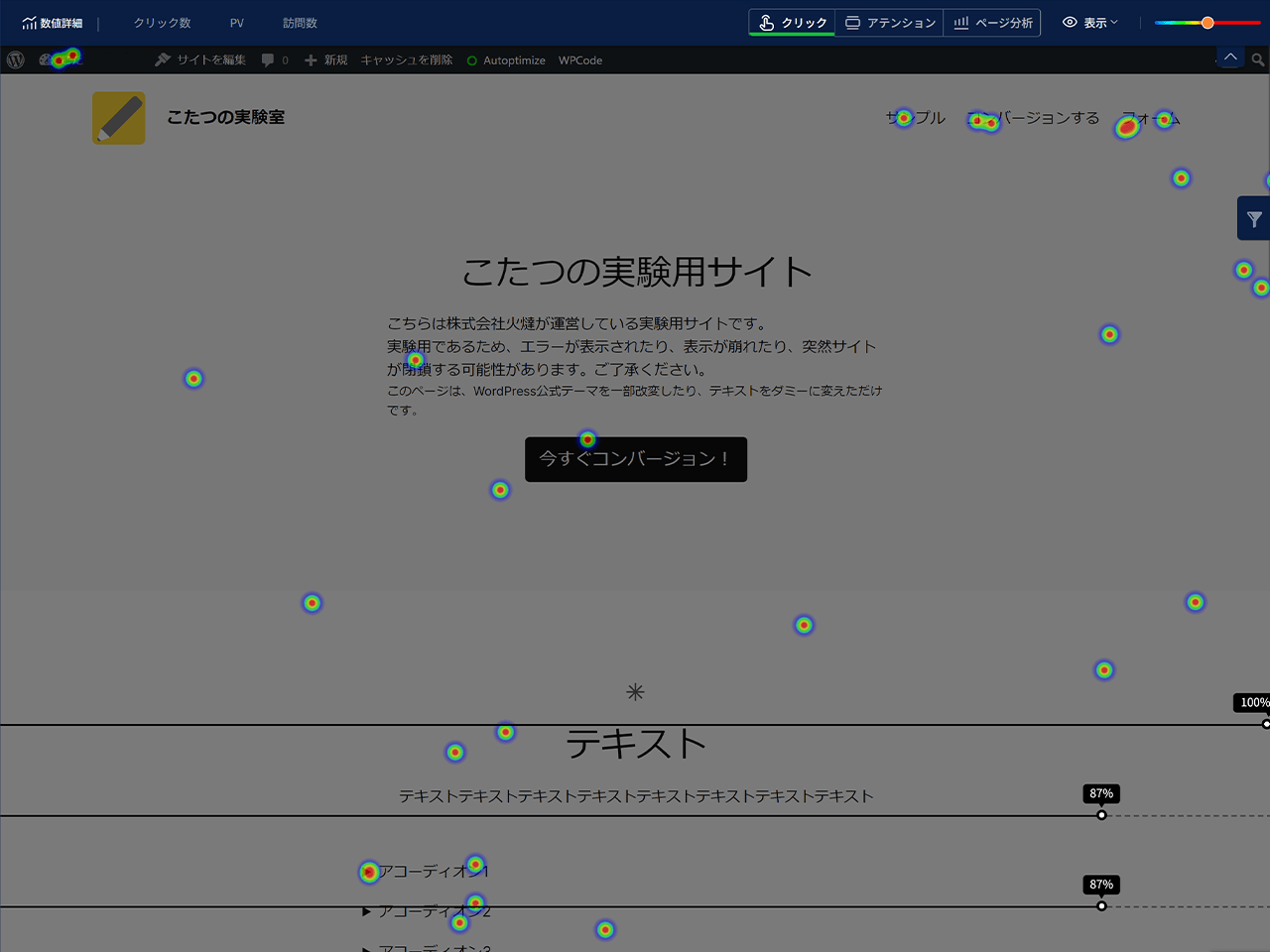
Task: Switch to the クリック heatmap tab
Action: point(793,23)
